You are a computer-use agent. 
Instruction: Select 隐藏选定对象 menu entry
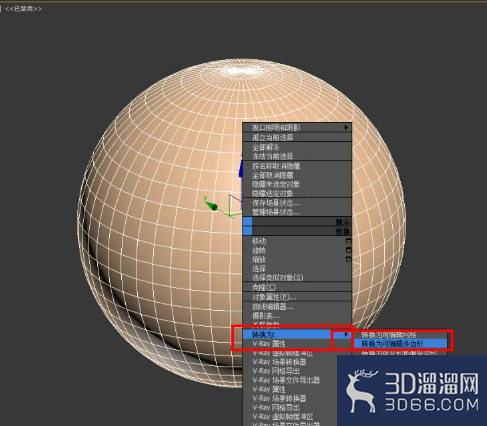(297, 193)
